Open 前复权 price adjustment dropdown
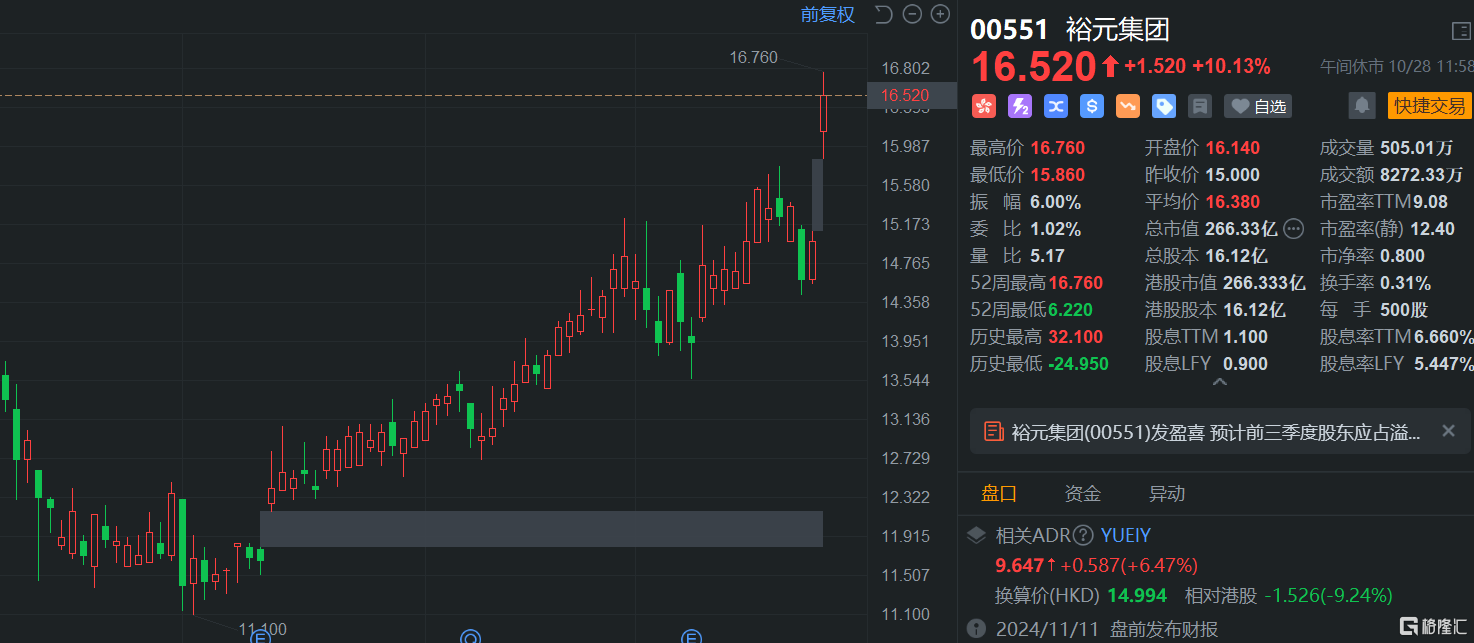 point(828,14)
